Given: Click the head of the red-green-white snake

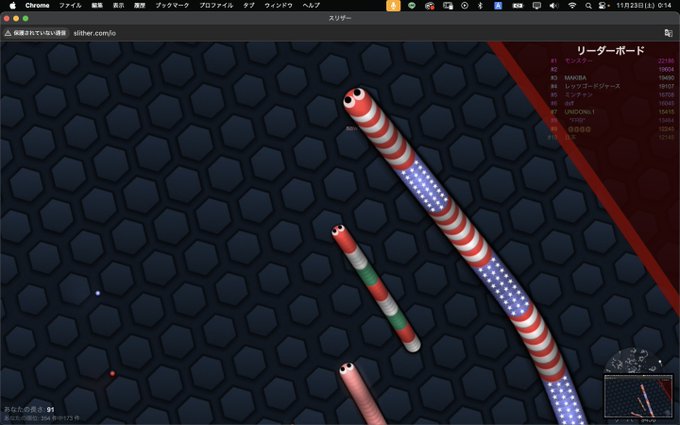Looking at the screenshot, I should pyautogui.click(x=339, y=230).
